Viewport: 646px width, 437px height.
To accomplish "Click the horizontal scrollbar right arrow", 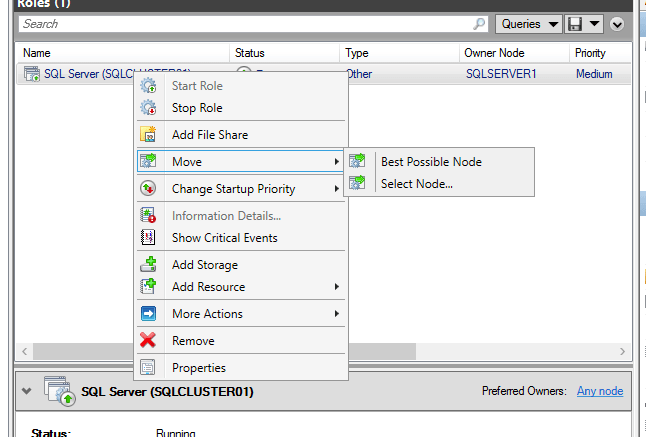I will tap(622, 351).
